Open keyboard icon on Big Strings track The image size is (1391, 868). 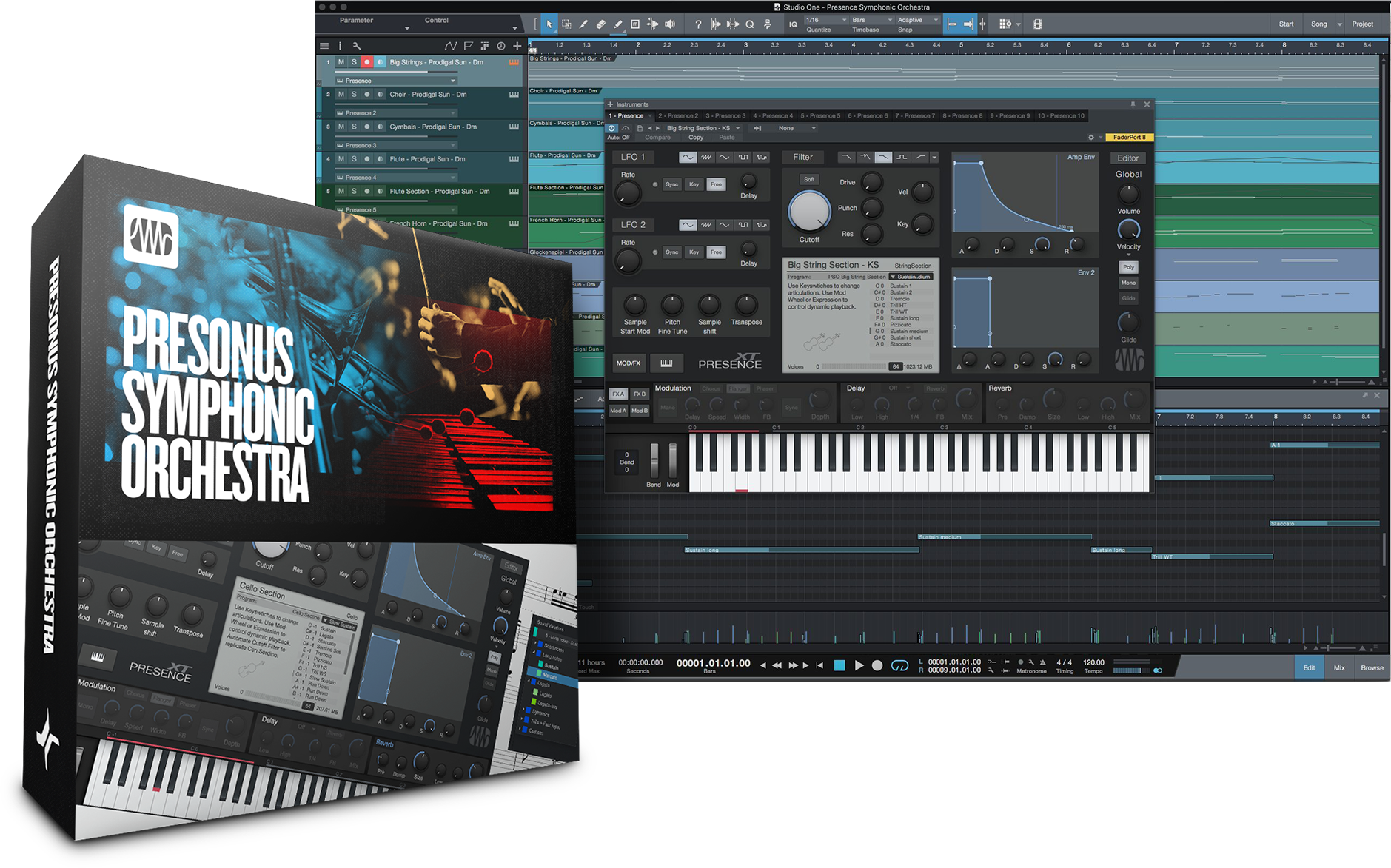[514, 62]
